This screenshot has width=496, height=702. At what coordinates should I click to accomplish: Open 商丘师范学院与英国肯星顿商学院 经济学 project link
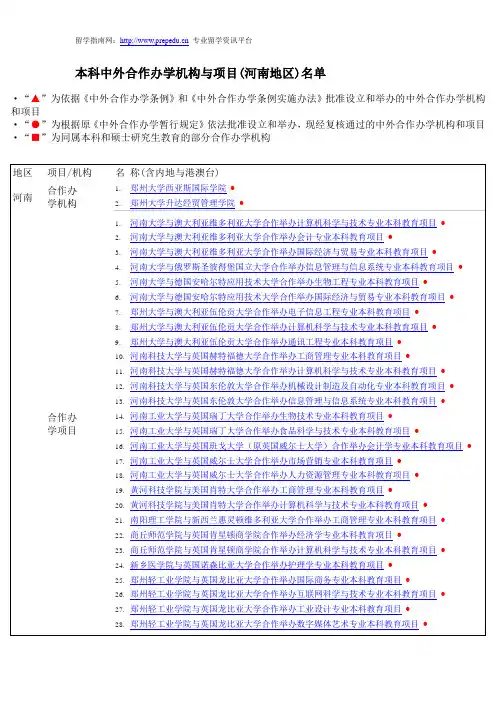(261, 535)
